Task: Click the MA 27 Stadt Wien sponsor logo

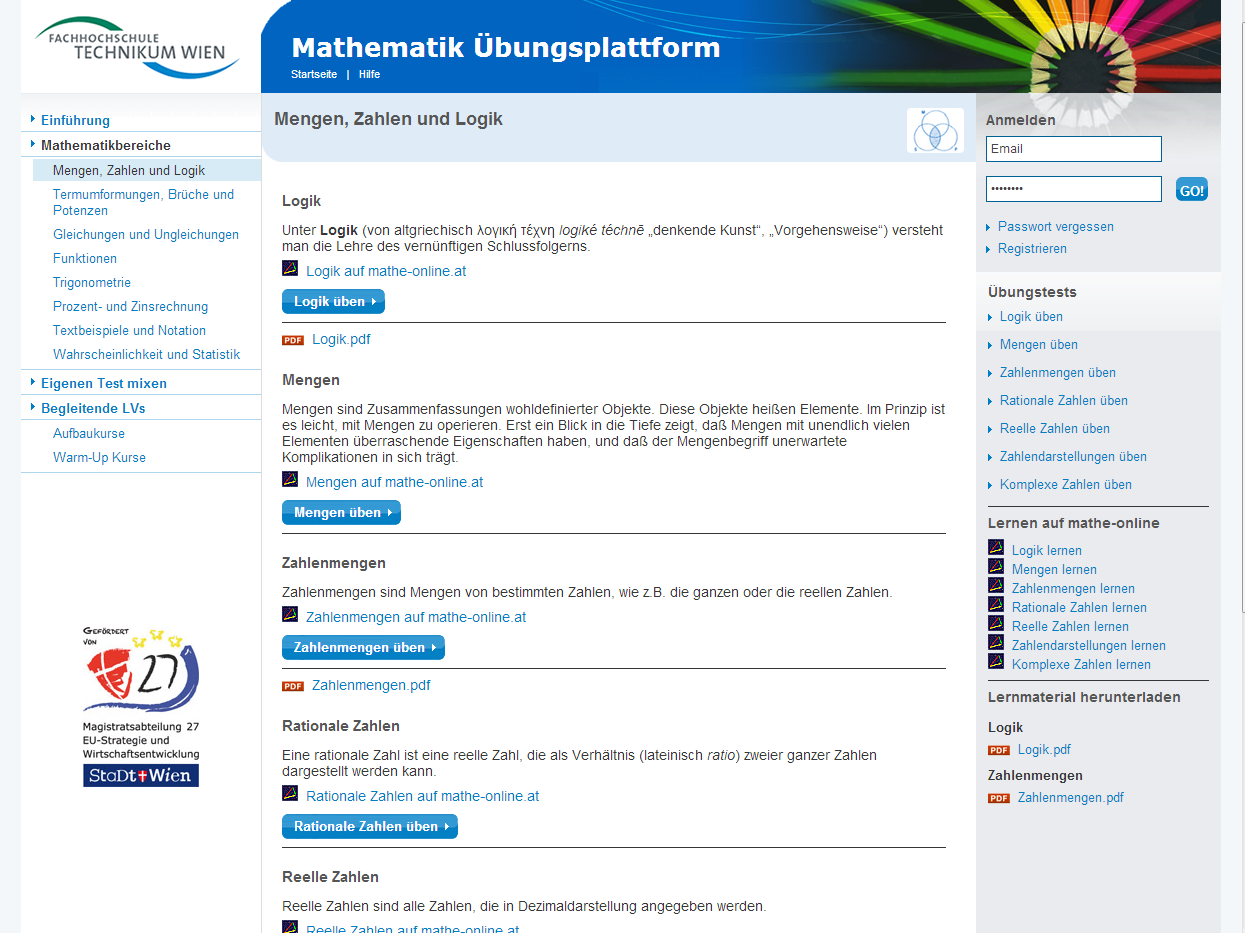Action: point(141,707)
